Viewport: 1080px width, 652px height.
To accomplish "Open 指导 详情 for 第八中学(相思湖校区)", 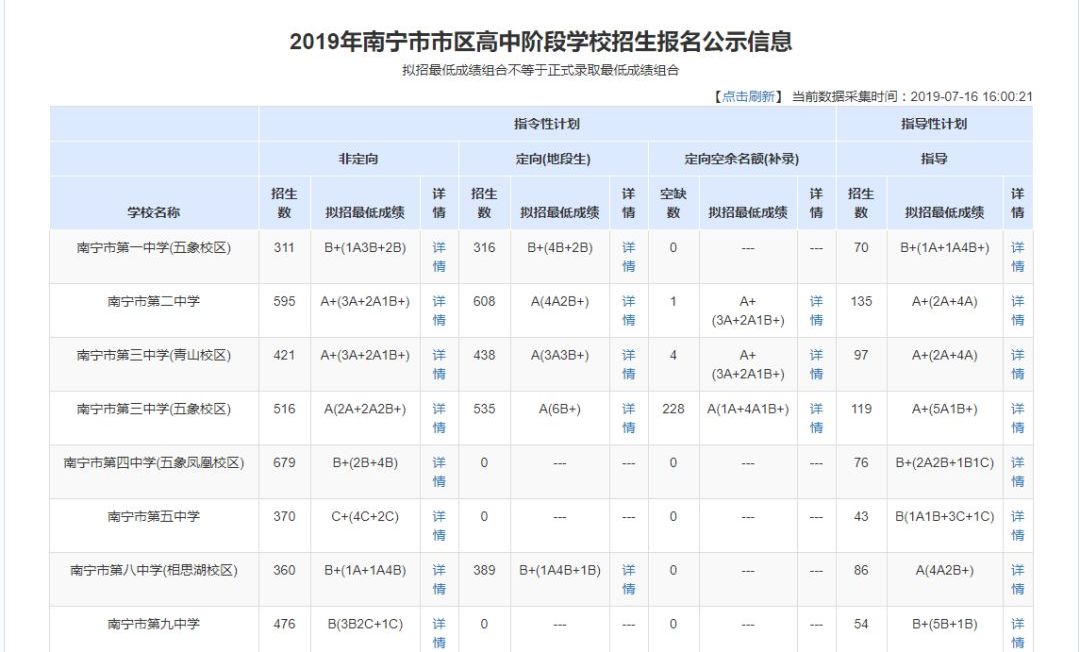I will pos(1017,579).
